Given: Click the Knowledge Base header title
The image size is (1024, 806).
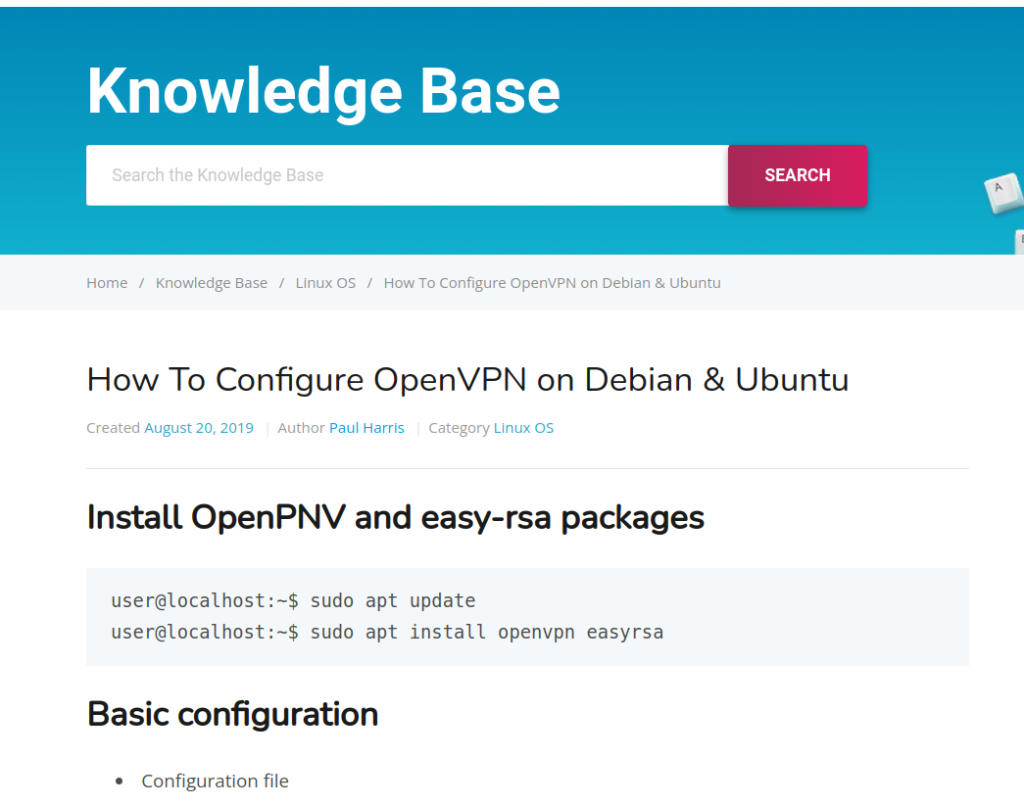Looking at the screenshot, I should [323, 91].
